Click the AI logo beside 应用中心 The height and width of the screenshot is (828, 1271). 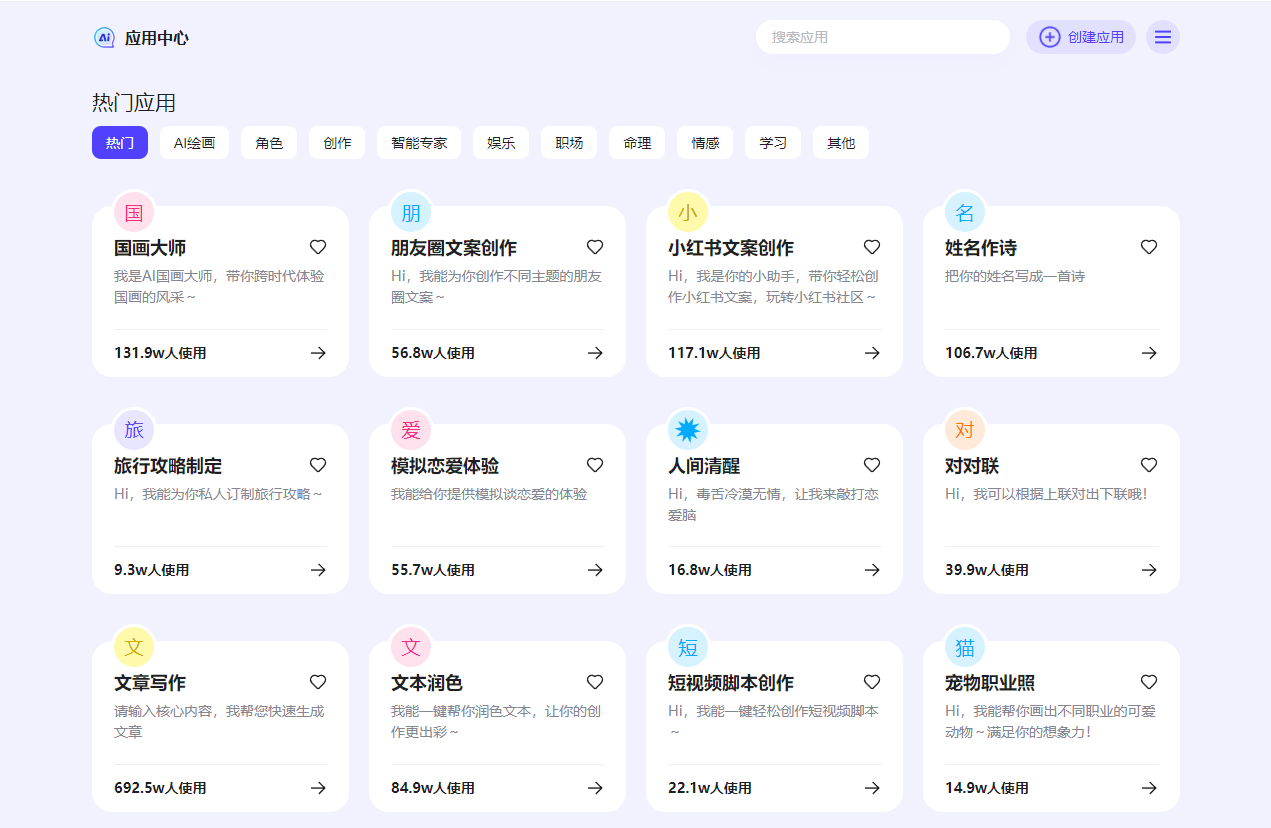(104, 37)
